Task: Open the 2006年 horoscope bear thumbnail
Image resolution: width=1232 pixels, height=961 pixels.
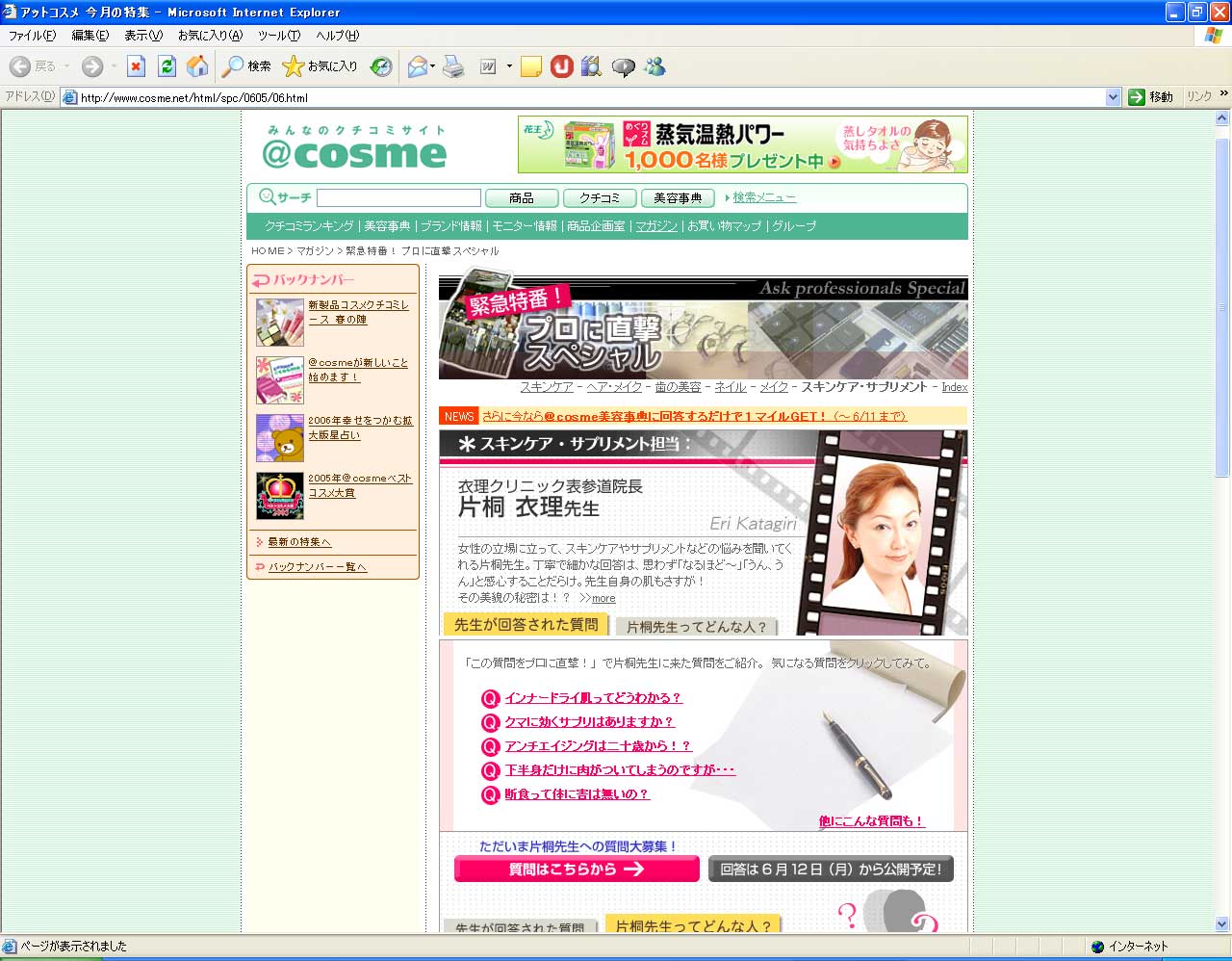Action: (x=280, y=438)
